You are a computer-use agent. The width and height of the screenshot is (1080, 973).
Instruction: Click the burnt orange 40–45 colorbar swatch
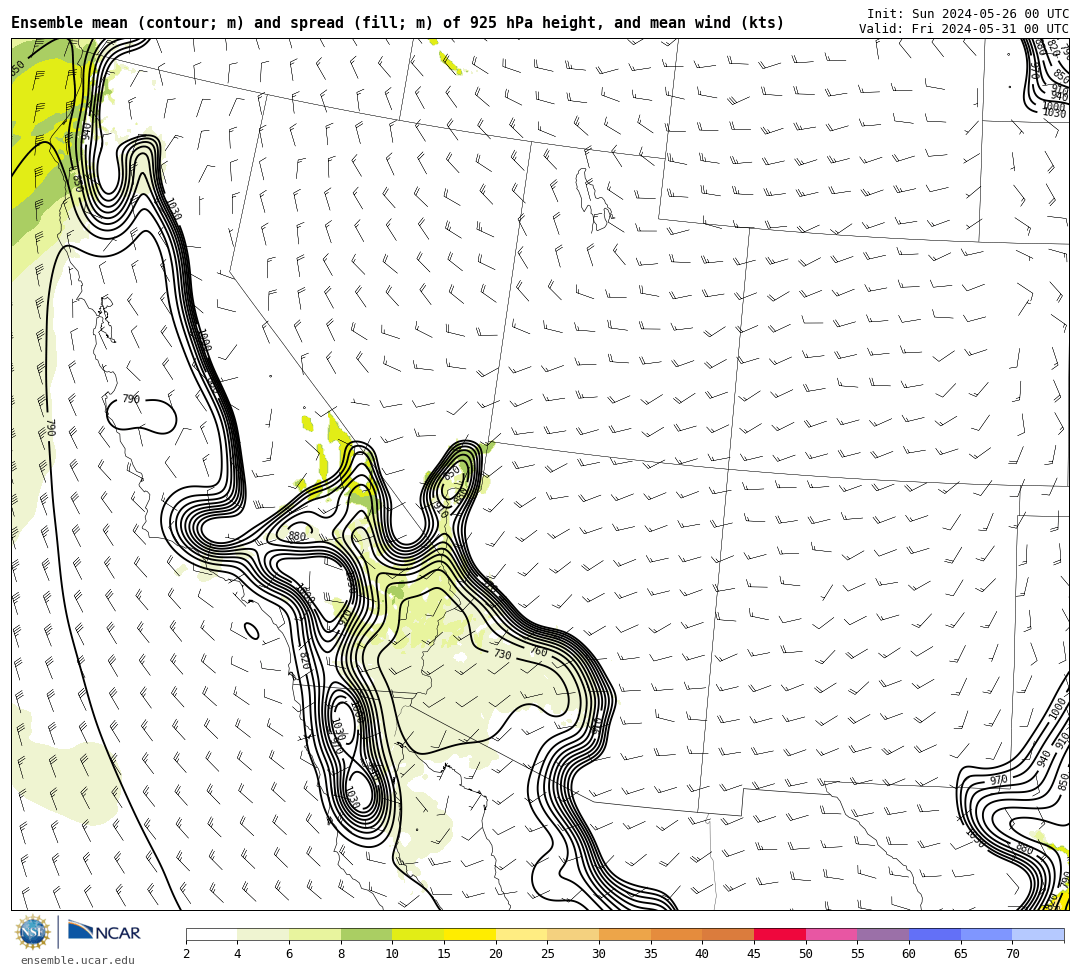click(728, 934)
